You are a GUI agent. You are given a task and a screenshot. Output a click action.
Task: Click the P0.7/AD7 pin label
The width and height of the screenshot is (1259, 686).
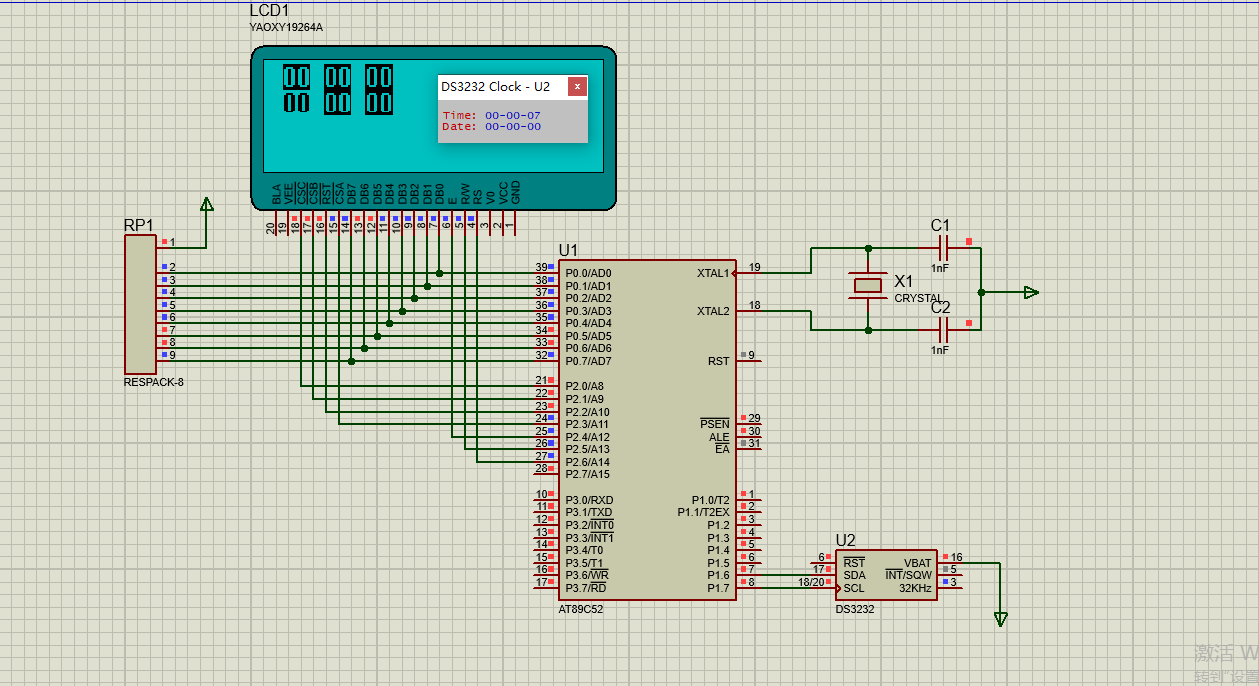(x=588, y=361)
